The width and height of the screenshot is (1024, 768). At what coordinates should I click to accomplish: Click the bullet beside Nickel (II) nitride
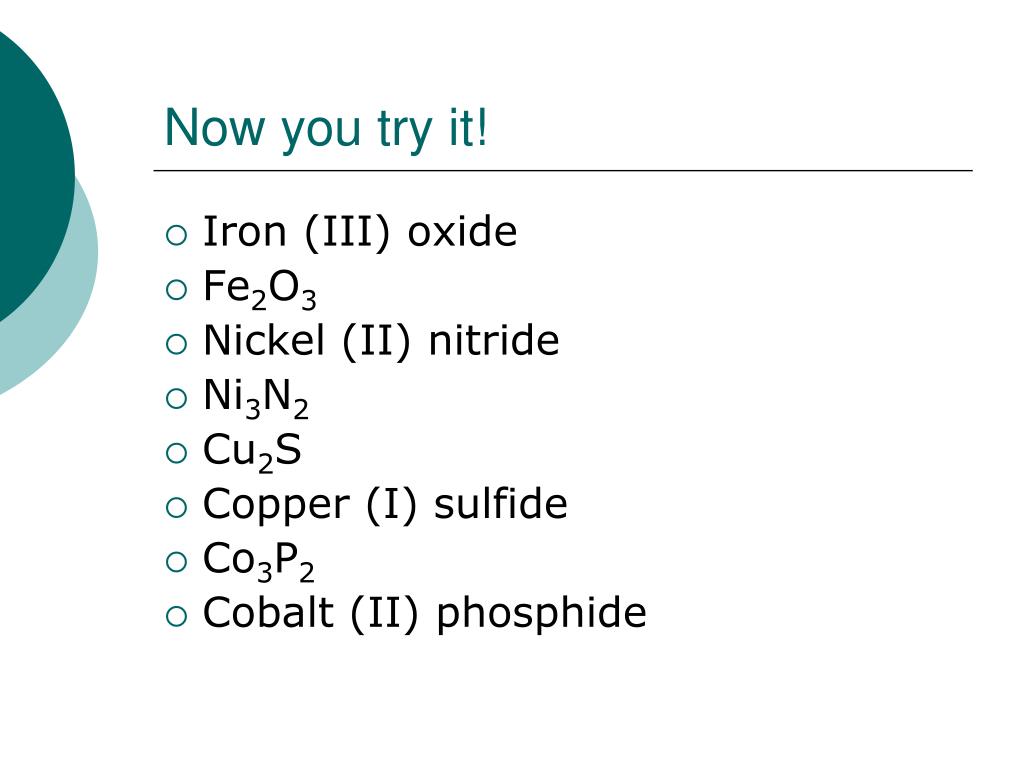[x=176, y=344]
